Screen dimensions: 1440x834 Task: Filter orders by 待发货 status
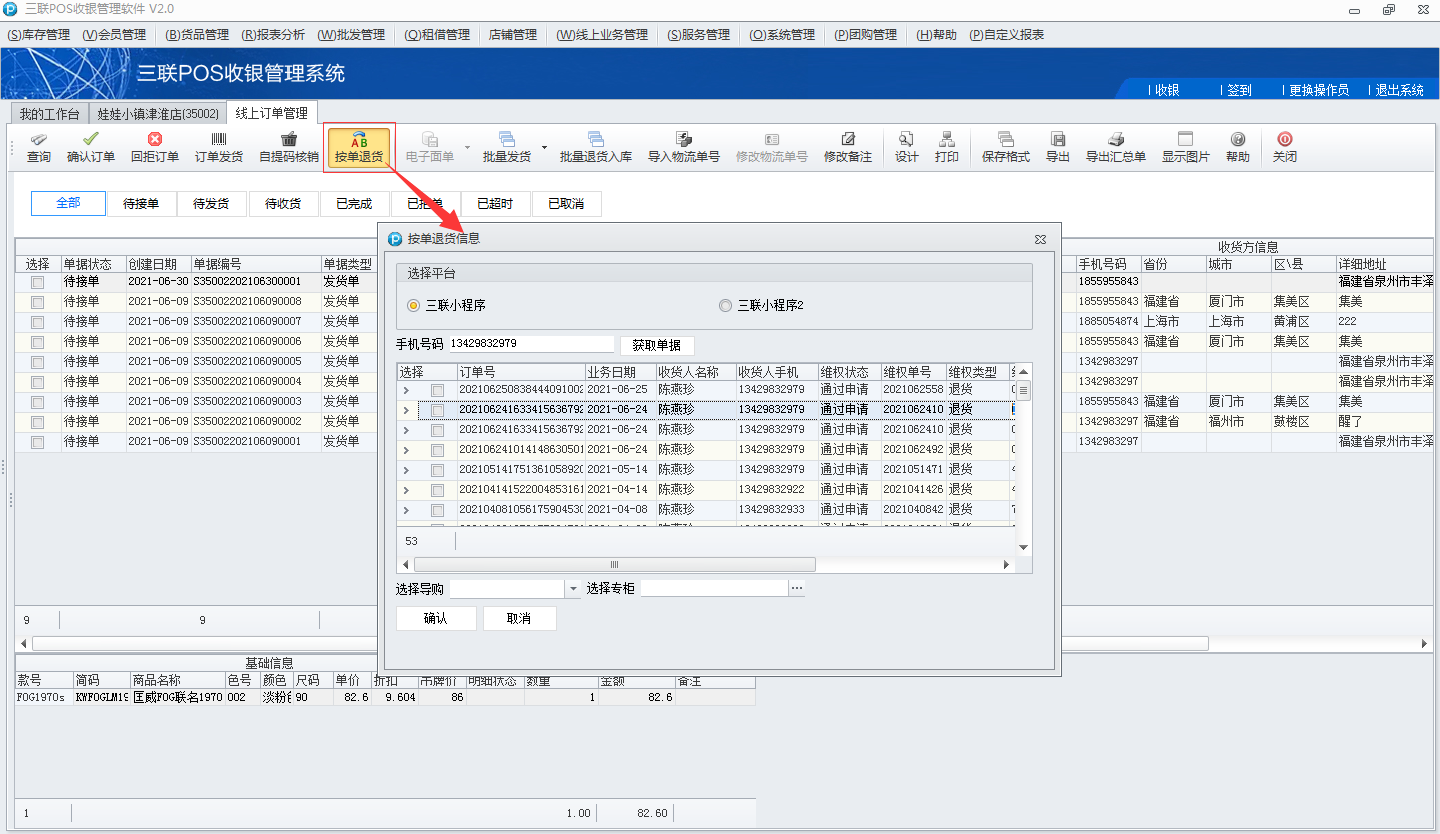[212, 204]
